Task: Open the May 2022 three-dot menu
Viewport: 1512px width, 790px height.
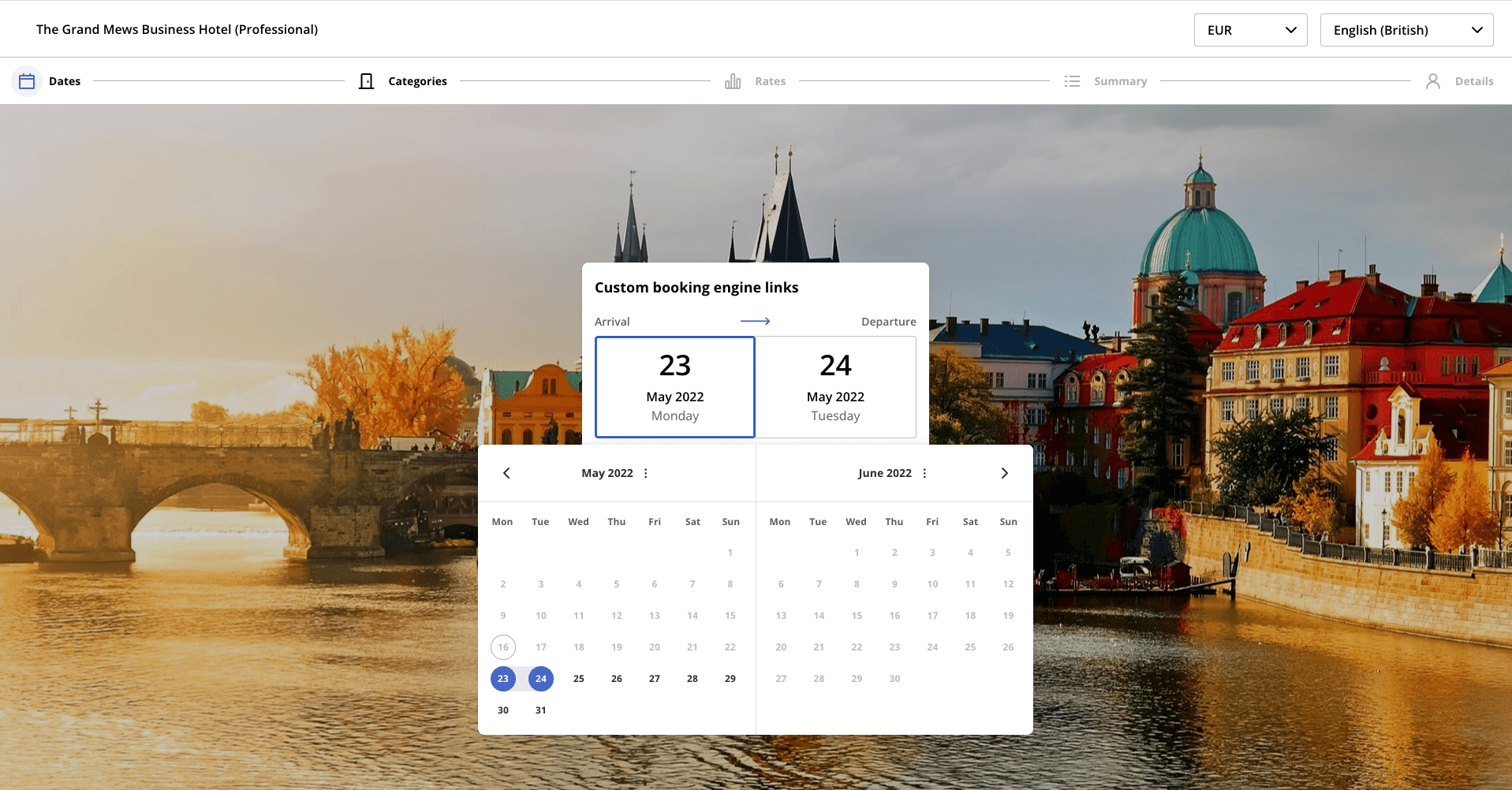Action: pyautogui.click(x=646, y=473)
